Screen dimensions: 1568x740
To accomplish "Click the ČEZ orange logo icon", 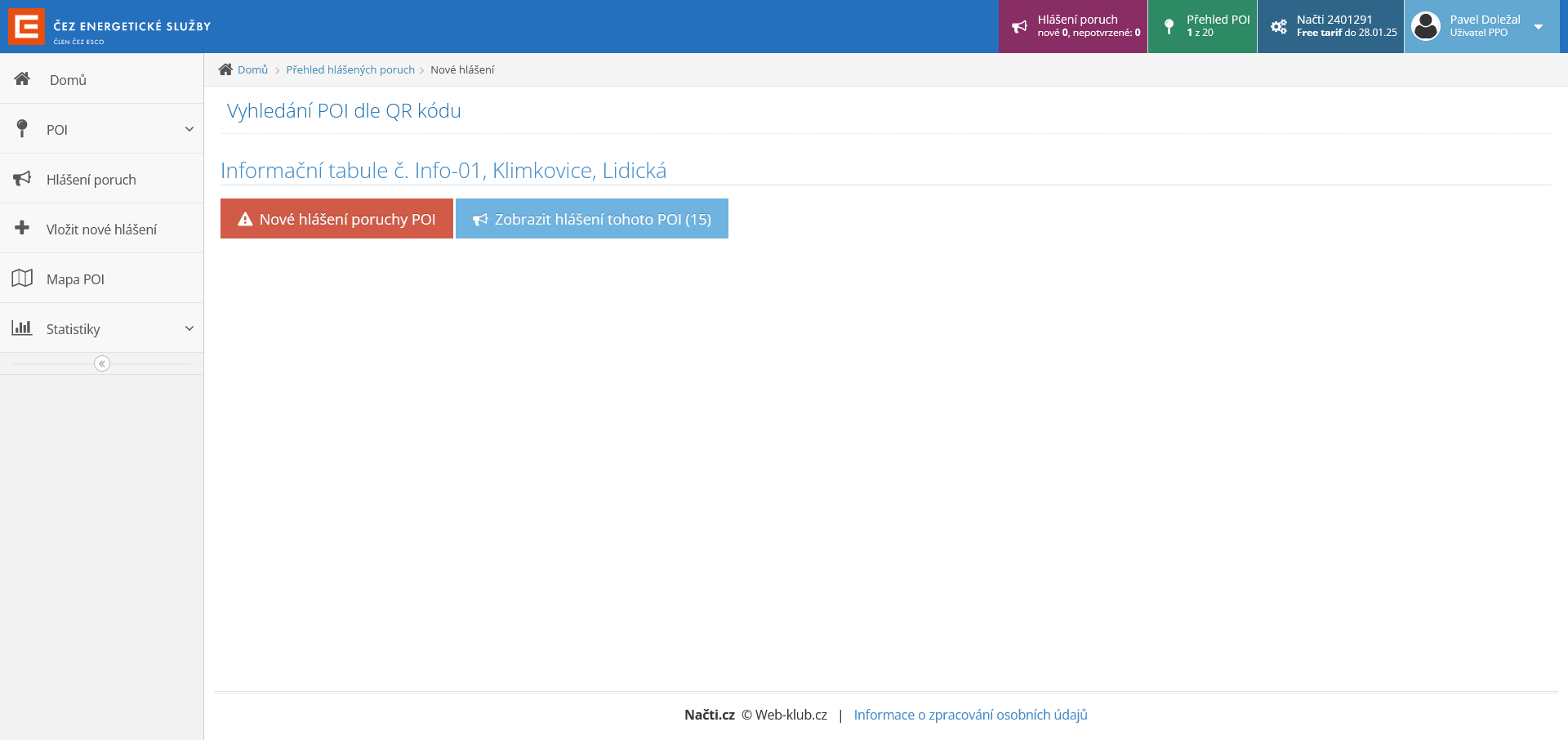I will click(26, 26).
